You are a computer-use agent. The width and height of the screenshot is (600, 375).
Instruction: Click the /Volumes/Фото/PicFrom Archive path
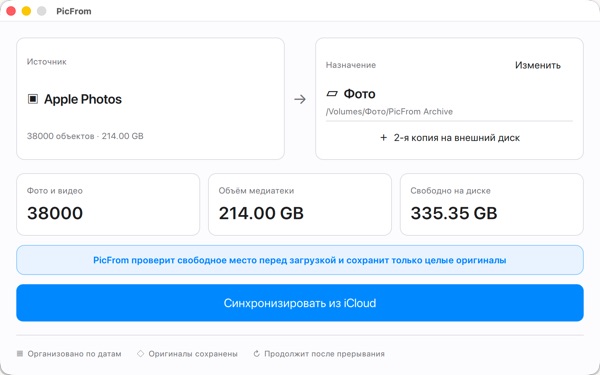coord(389,112)
